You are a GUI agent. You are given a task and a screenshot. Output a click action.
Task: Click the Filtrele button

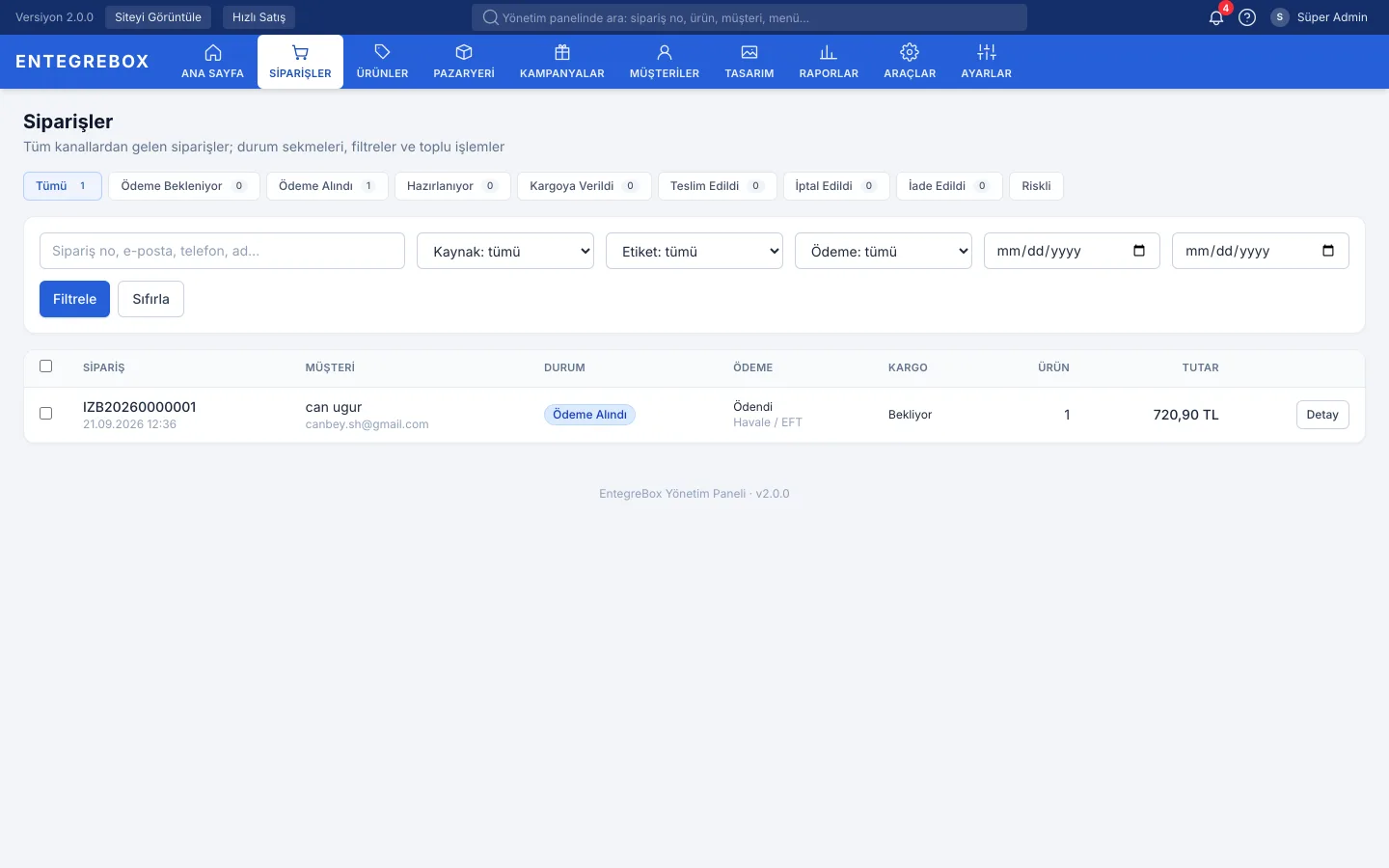pos(74,299)
